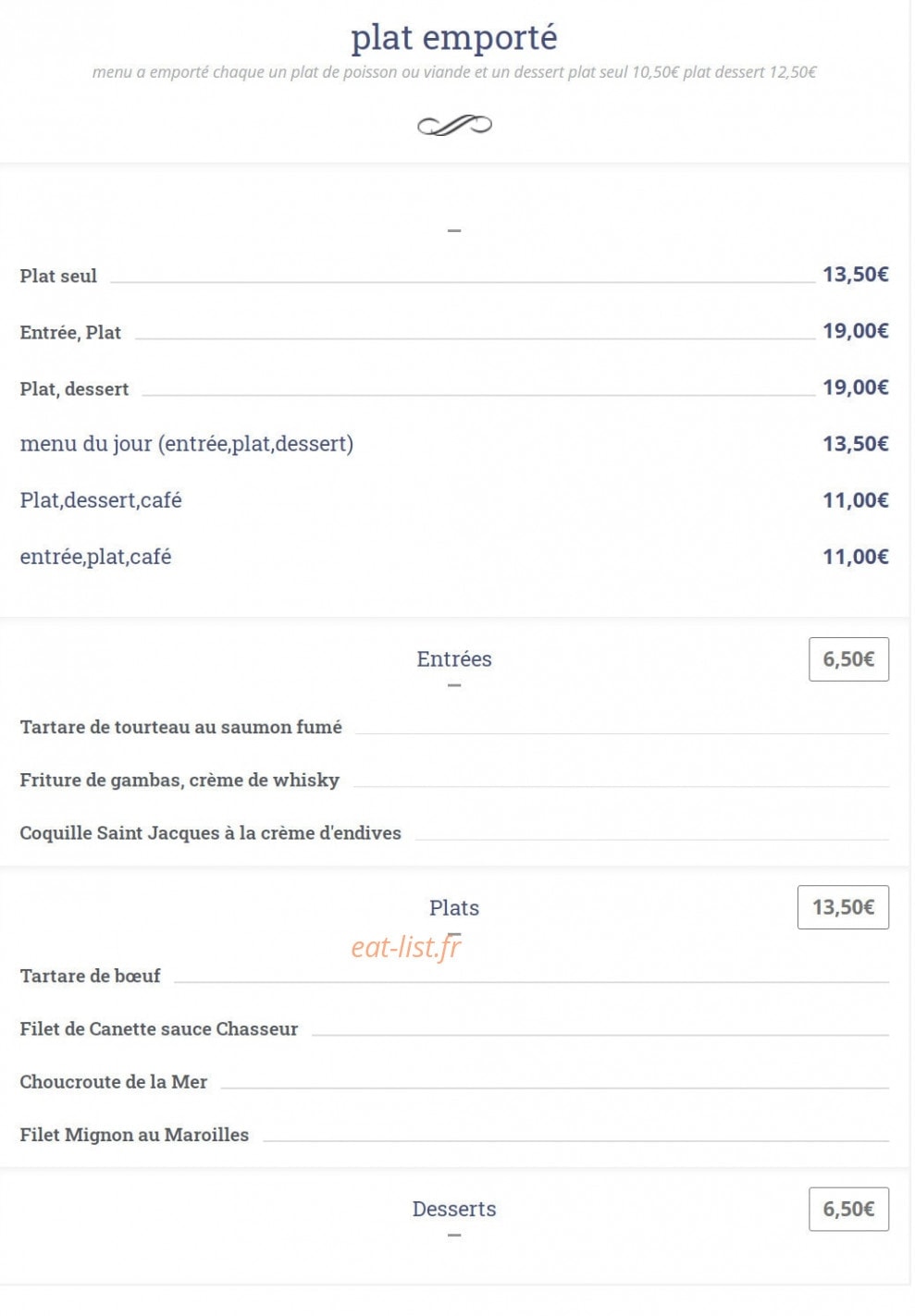This screenshot has width=915, height=1316.
Task: Click the 'plat emporté' page heading
Action: click(x=454, y=38)
